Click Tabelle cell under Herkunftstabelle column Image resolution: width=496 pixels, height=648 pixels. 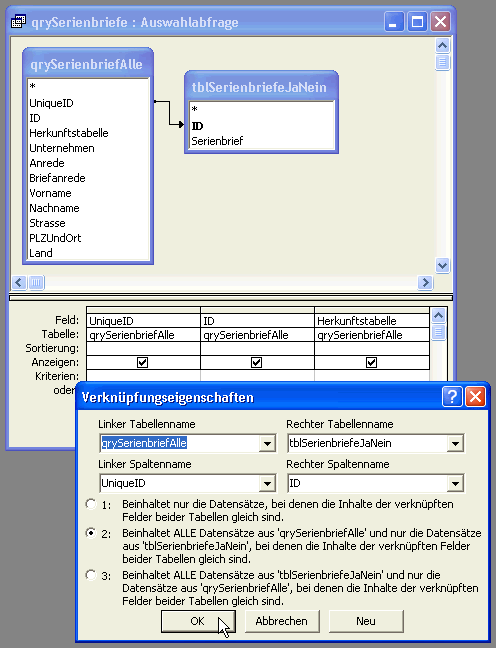tap(372, 335)
